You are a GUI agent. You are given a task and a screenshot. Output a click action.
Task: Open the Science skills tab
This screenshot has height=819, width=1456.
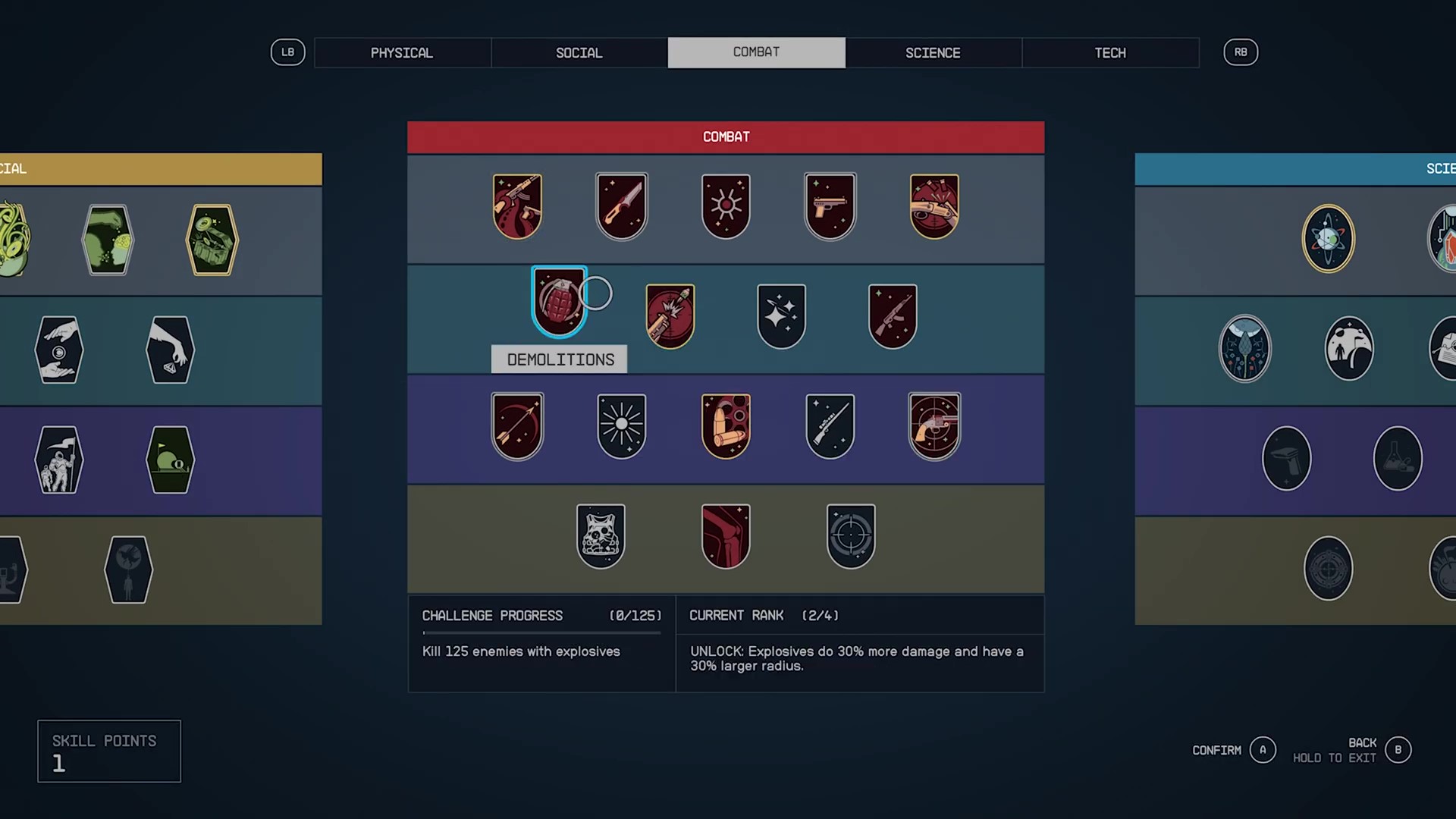933,52
